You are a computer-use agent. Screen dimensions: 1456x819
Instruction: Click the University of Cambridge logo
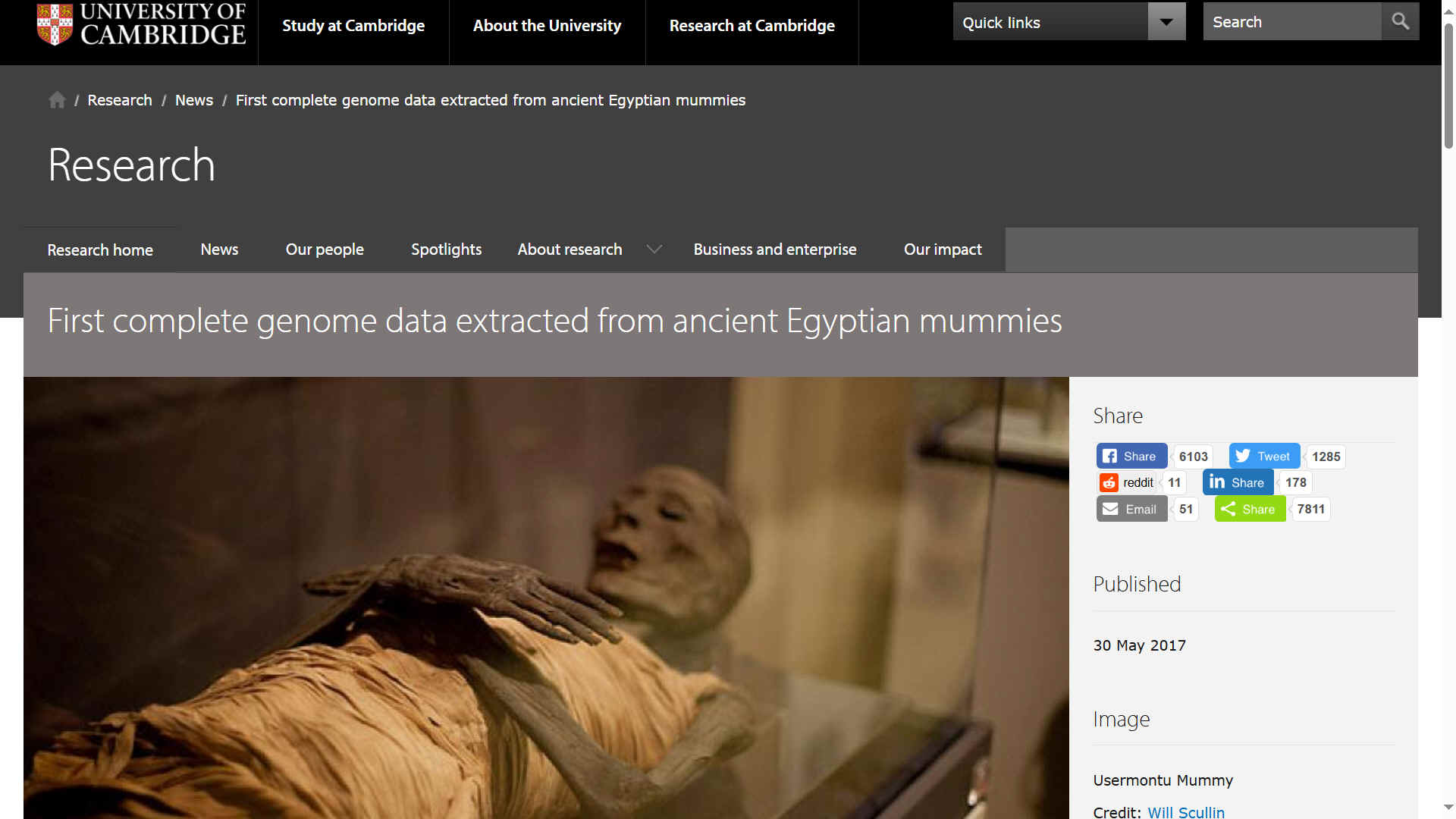tap(141, 24)
